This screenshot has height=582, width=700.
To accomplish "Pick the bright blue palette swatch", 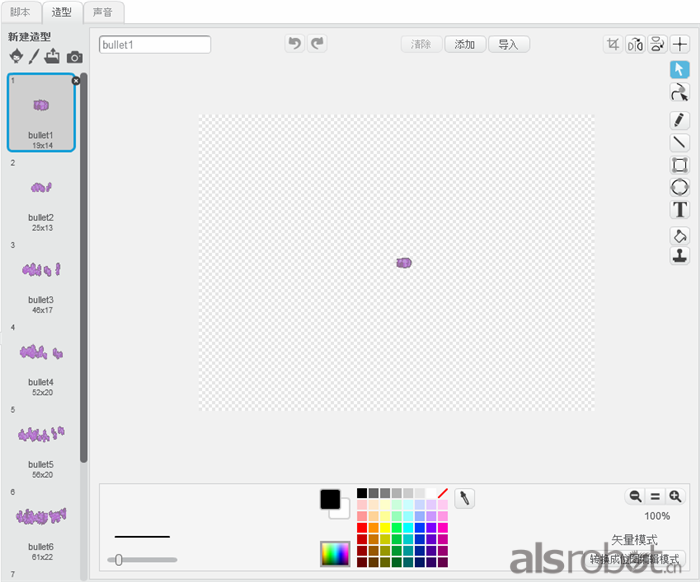I will pyautogui.click(x=420, y=528).
